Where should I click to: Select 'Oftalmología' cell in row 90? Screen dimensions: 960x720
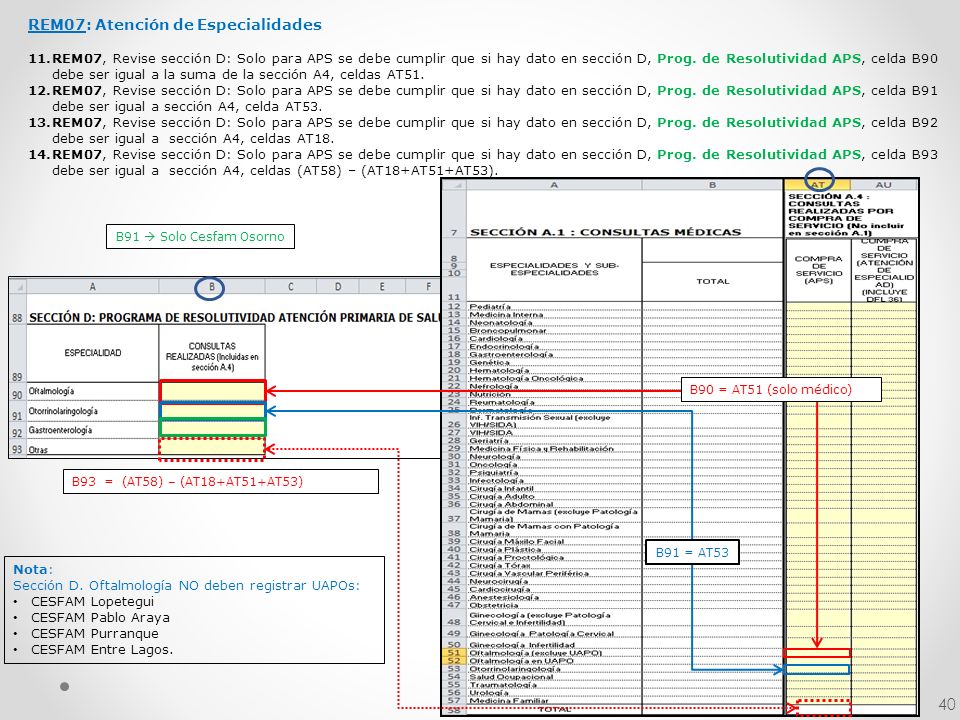tap(92, 391)
